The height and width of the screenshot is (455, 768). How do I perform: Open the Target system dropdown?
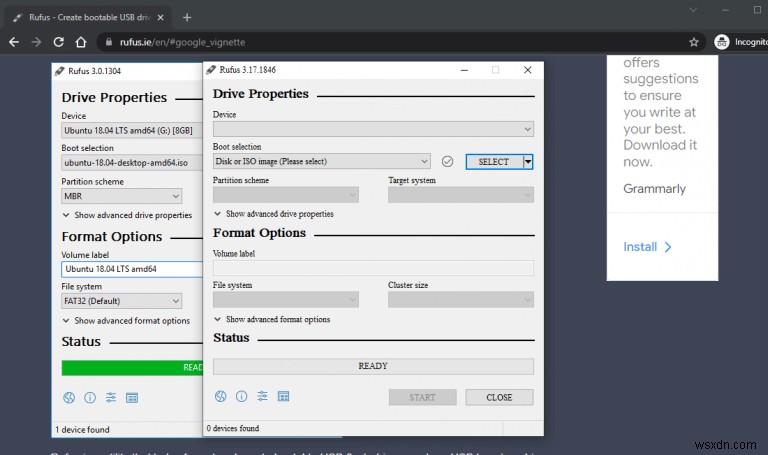[461, 195]
